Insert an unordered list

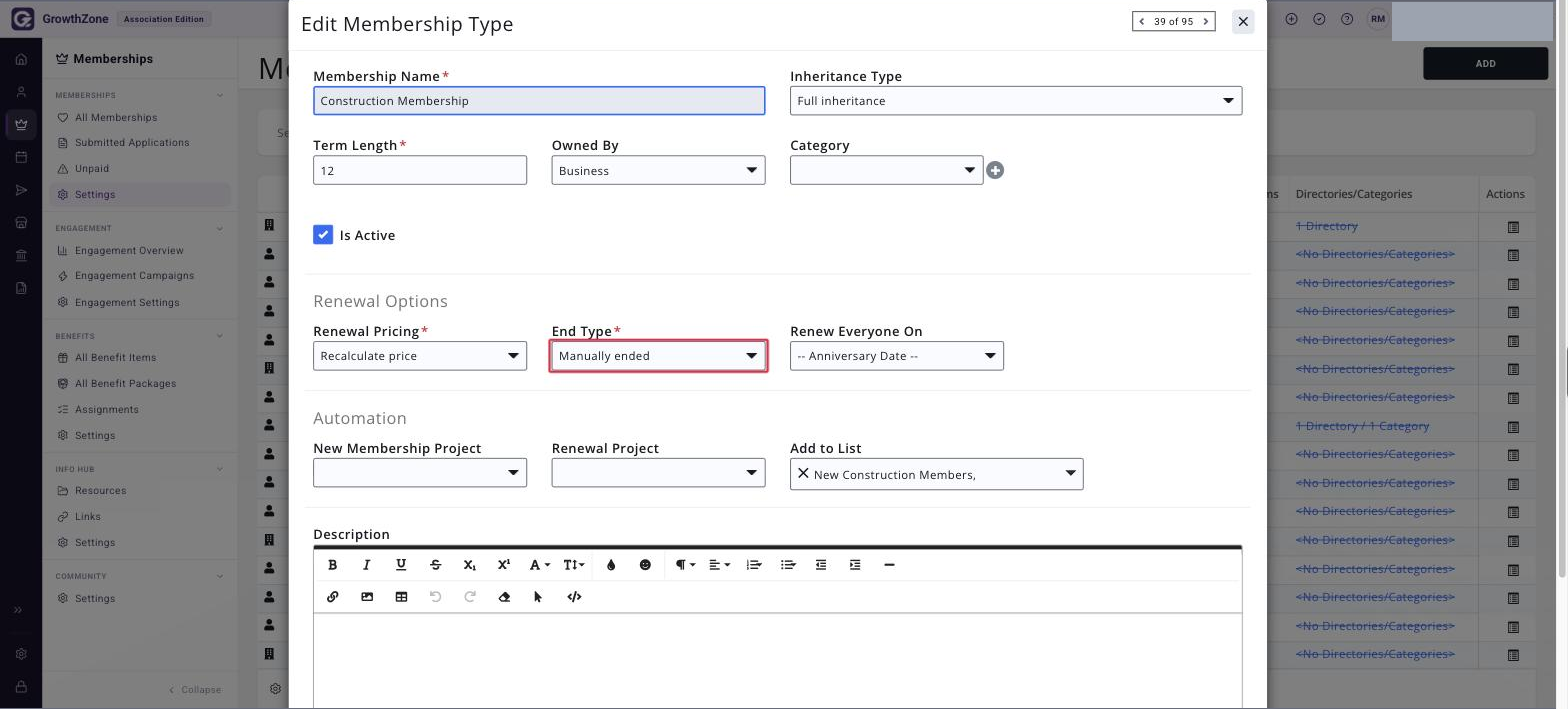(788, 565)
